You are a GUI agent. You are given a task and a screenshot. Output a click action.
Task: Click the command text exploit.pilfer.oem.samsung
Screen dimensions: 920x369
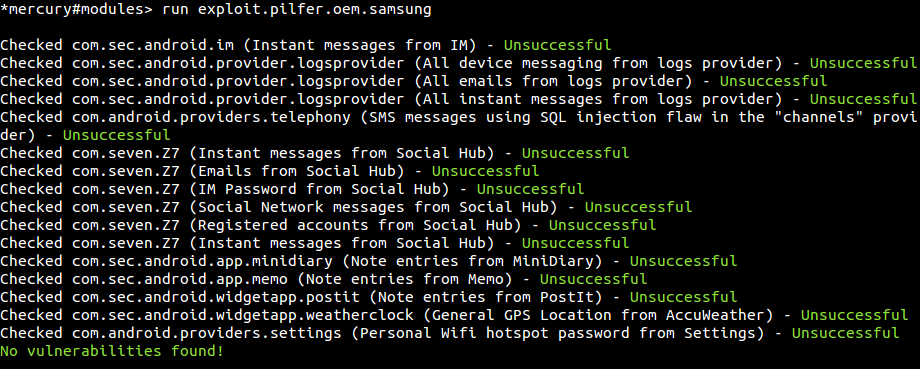point(314,10)
